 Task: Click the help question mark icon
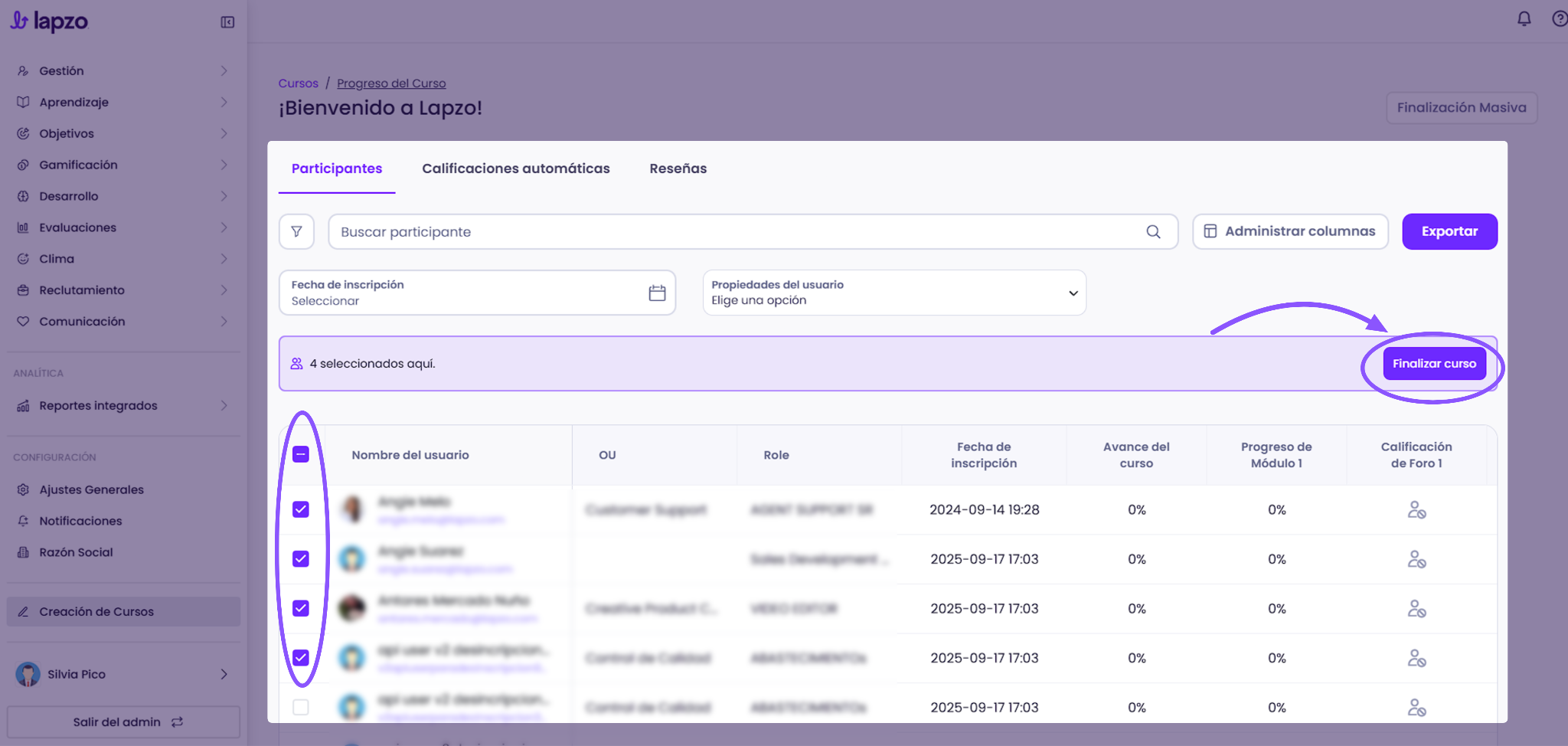coord(1559,18)
